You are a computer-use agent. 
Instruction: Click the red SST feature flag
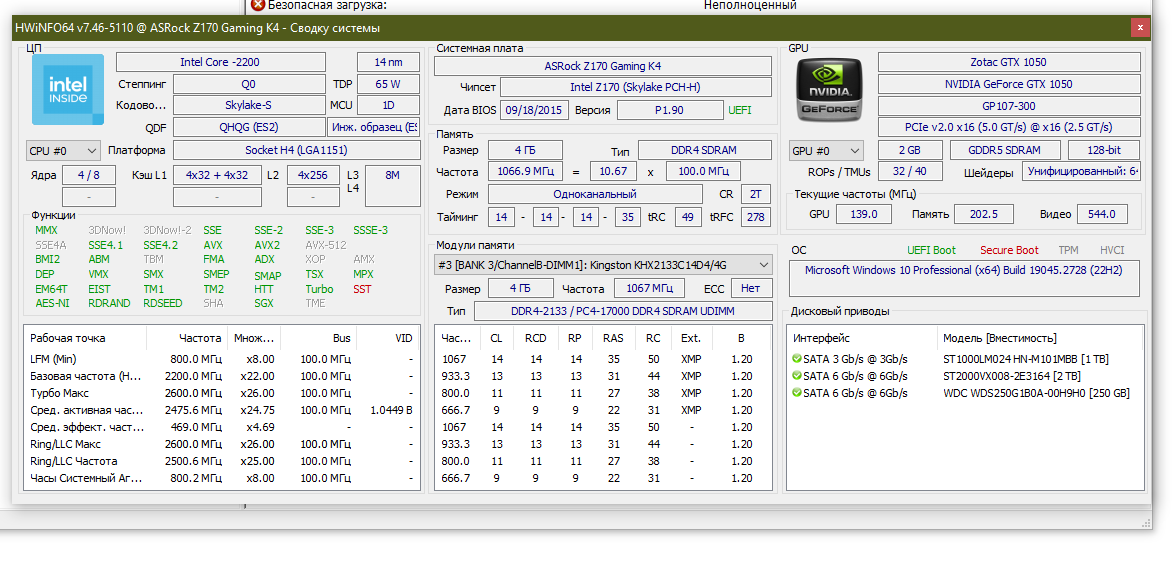click(362, 288)
